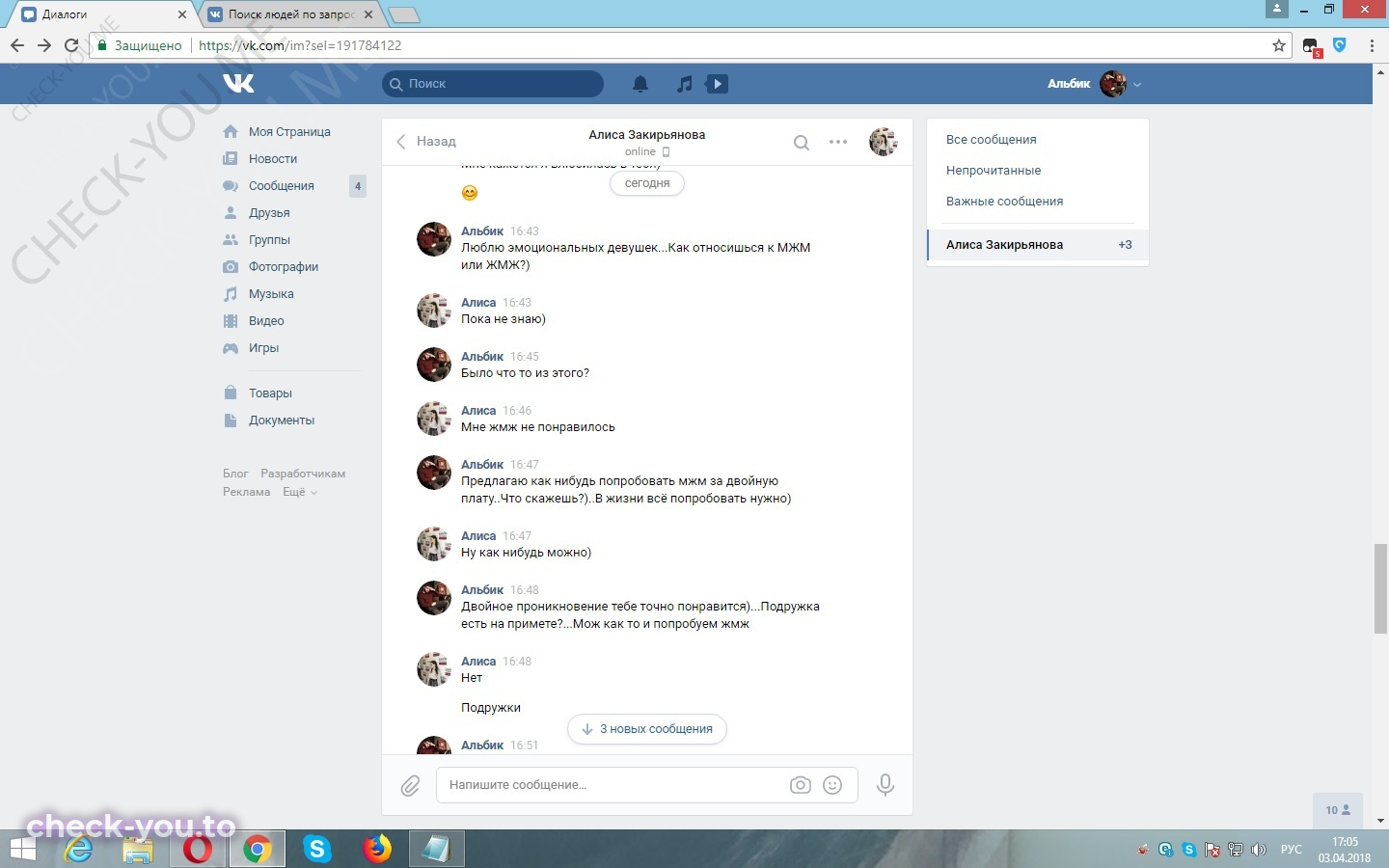Open the three-dots conversation actions menu

[x=838, y=142]
